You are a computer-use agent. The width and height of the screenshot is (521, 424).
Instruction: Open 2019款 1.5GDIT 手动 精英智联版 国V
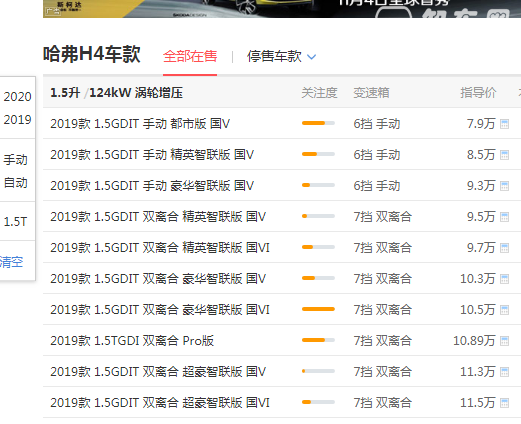click(x=152, y=155)
